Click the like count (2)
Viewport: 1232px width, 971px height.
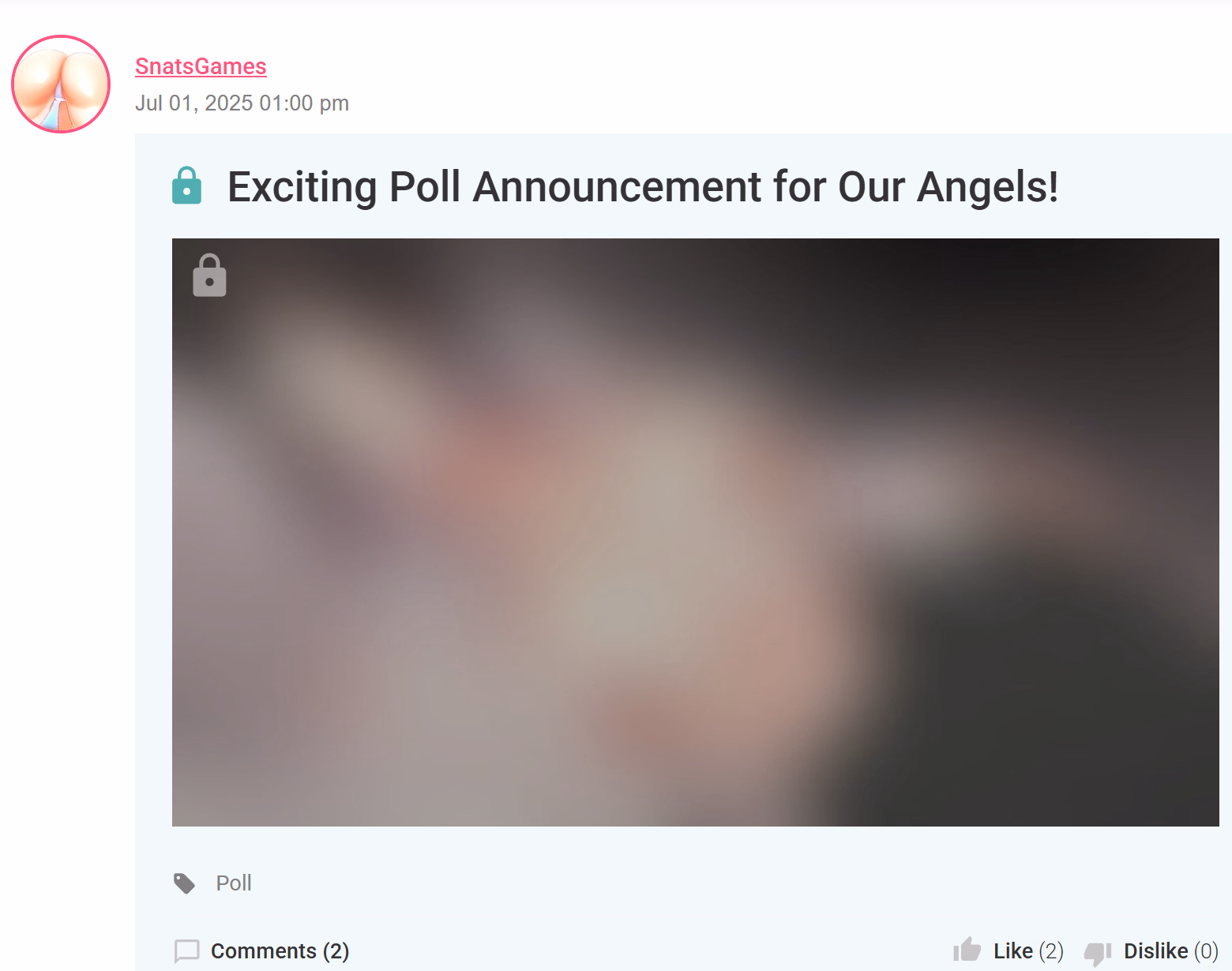pyautogui.click(x=1051, y=951)
